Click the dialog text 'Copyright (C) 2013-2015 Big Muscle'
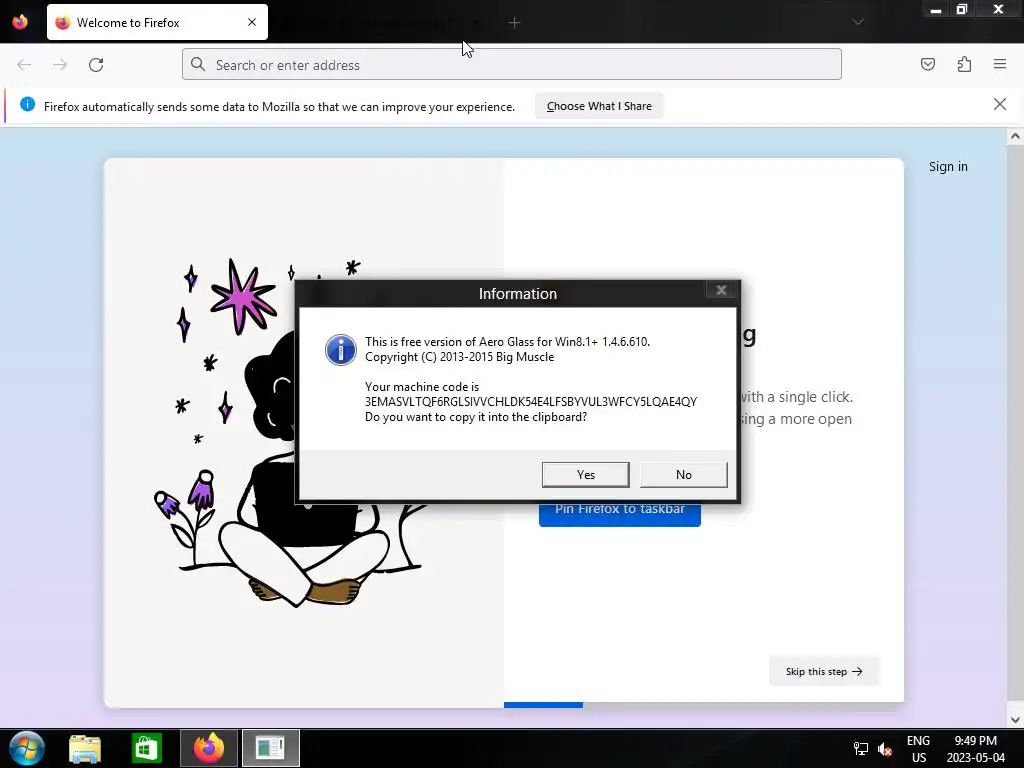Image resolution: width=1024 pixels, height=768 pixels. (459, 357)
